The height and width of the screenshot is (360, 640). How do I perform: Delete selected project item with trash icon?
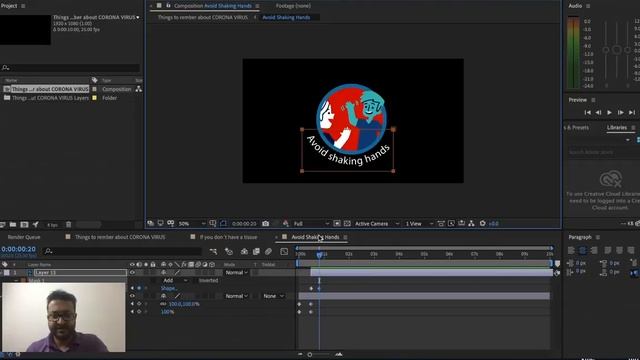69,224
